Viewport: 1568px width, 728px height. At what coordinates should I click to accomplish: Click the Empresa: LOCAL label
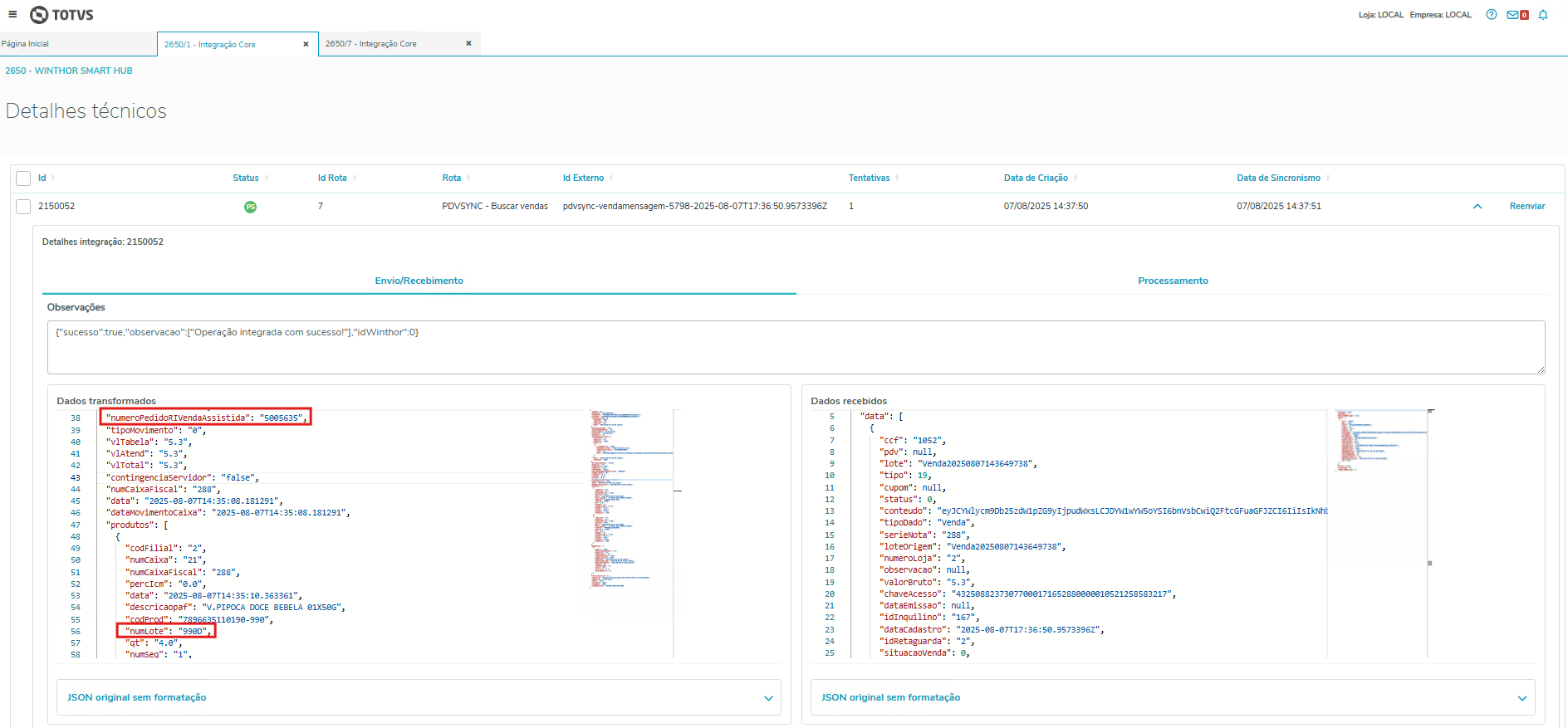point(1440,15)
